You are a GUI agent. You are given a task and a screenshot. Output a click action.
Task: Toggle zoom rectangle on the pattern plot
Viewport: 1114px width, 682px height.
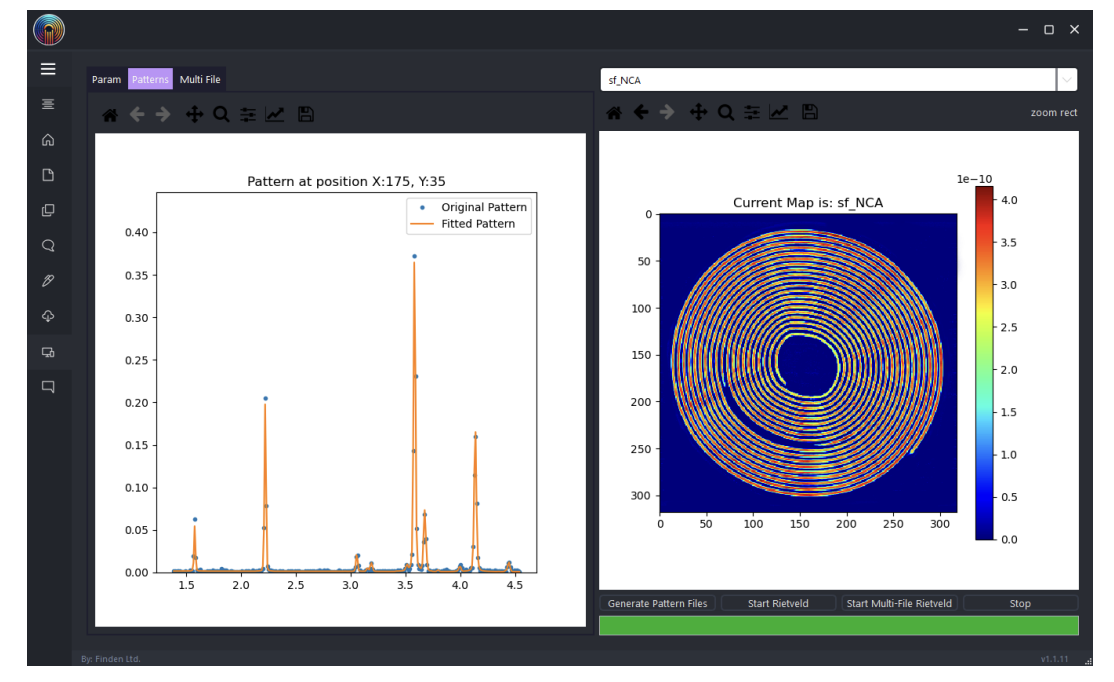pos(221,115)
